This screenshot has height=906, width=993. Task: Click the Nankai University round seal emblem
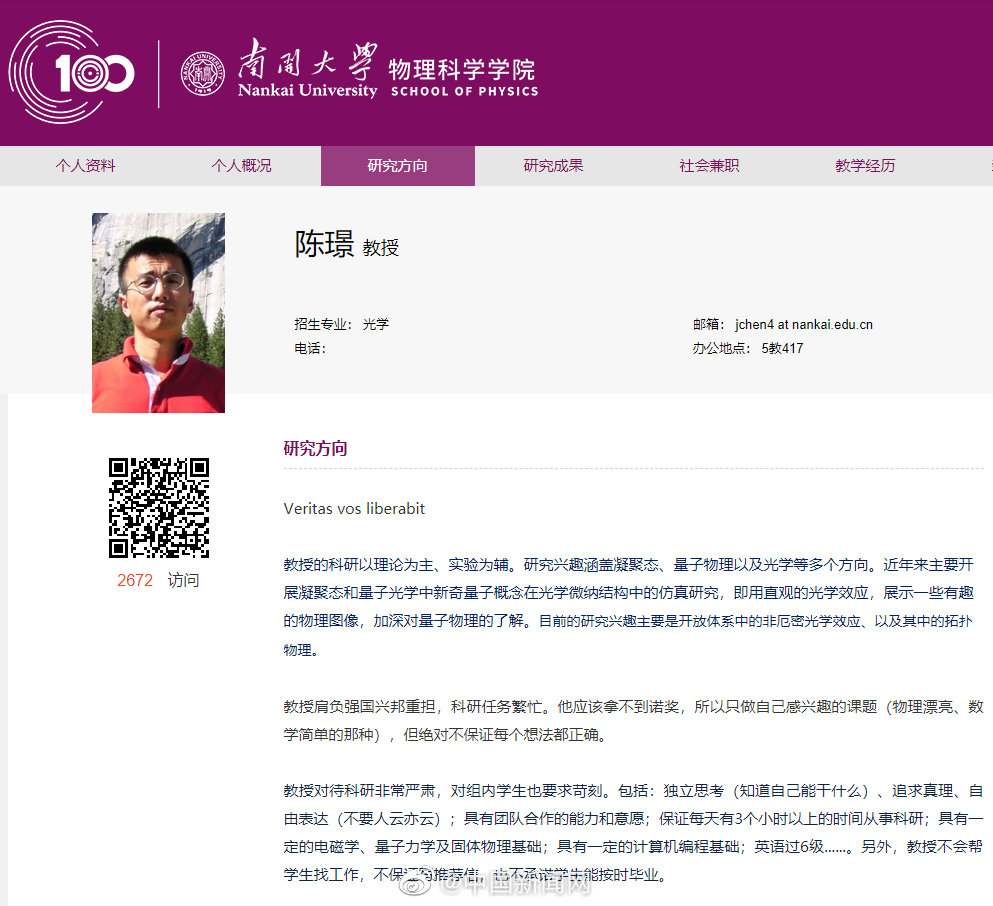pyautogui.click(x=203, y=73)
